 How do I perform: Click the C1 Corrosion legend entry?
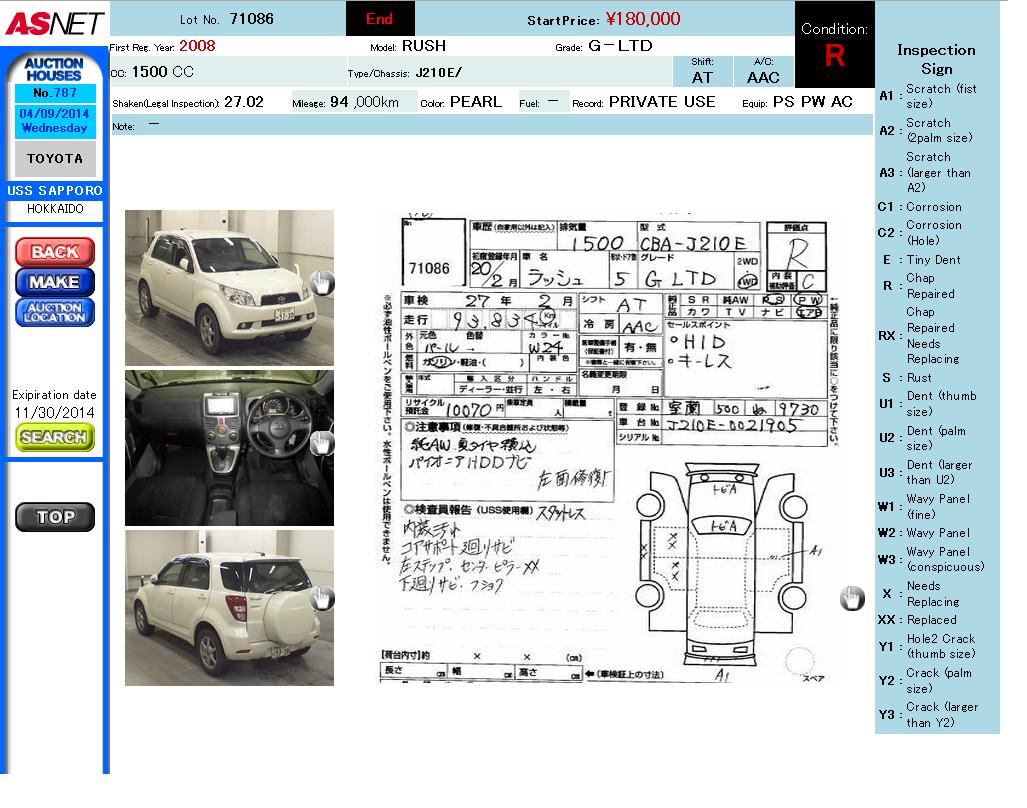[x=920, y=207]
